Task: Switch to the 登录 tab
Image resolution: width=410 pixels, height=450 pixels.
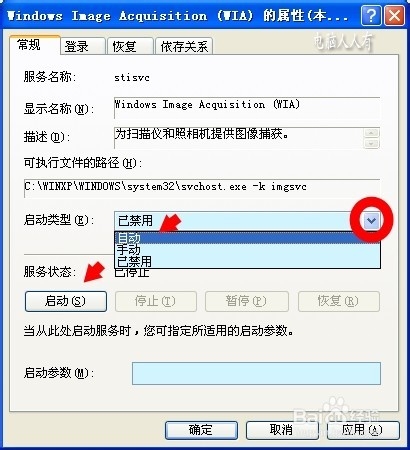Action: click(82, 46)
